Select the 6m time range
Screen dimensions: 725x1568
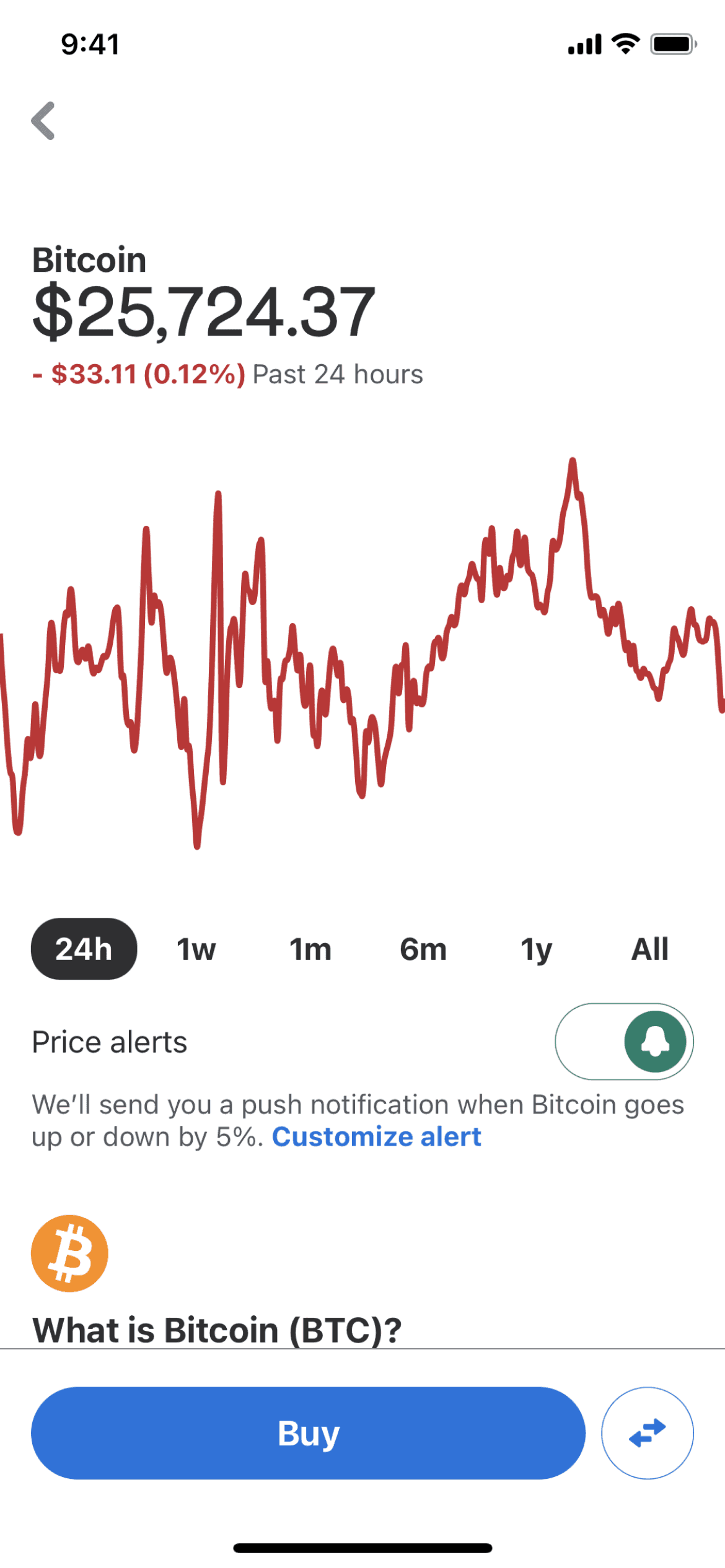tap(423, 949)
